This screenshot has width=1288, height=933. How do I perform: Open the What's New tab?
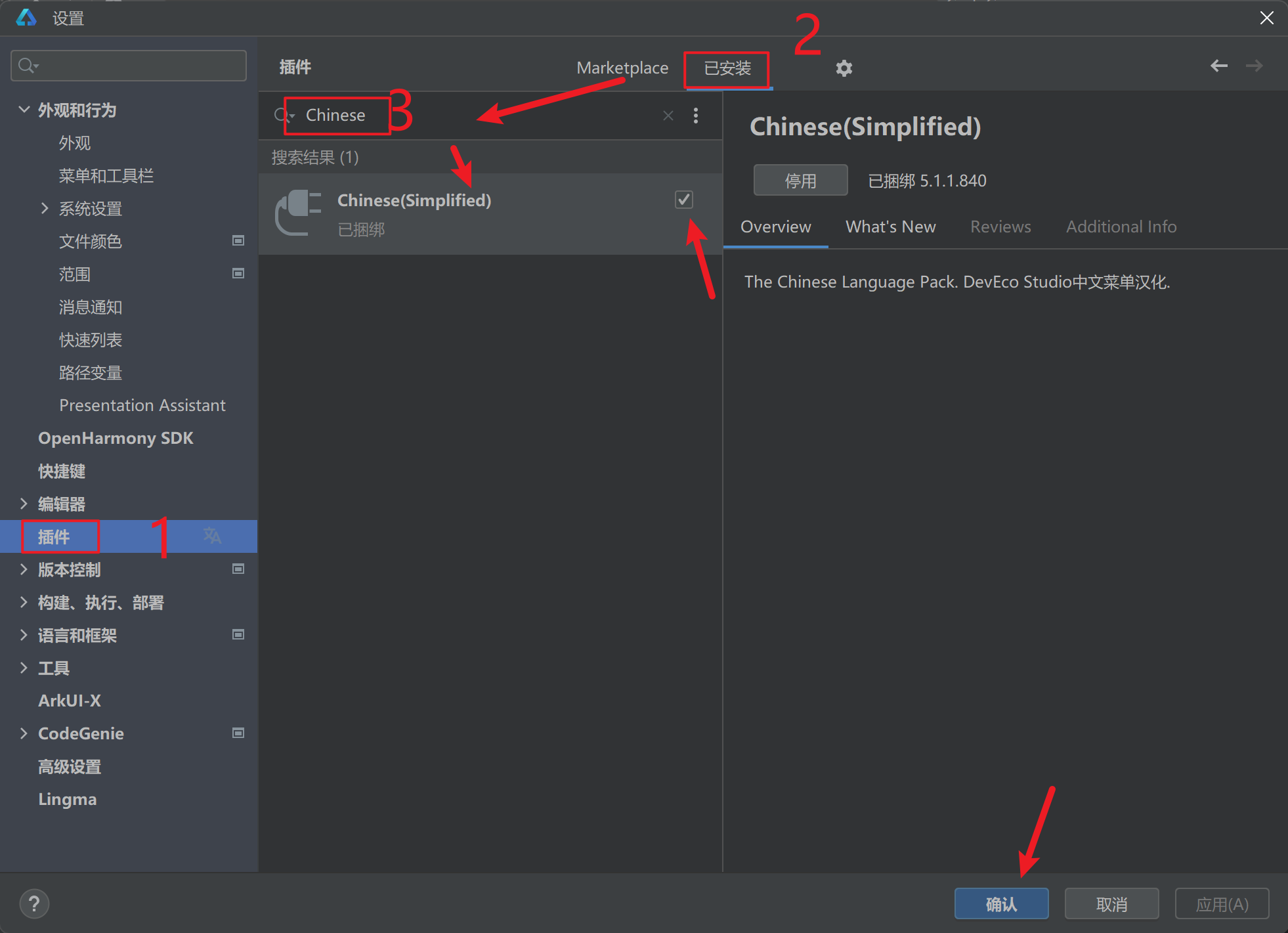coord(890,227)
